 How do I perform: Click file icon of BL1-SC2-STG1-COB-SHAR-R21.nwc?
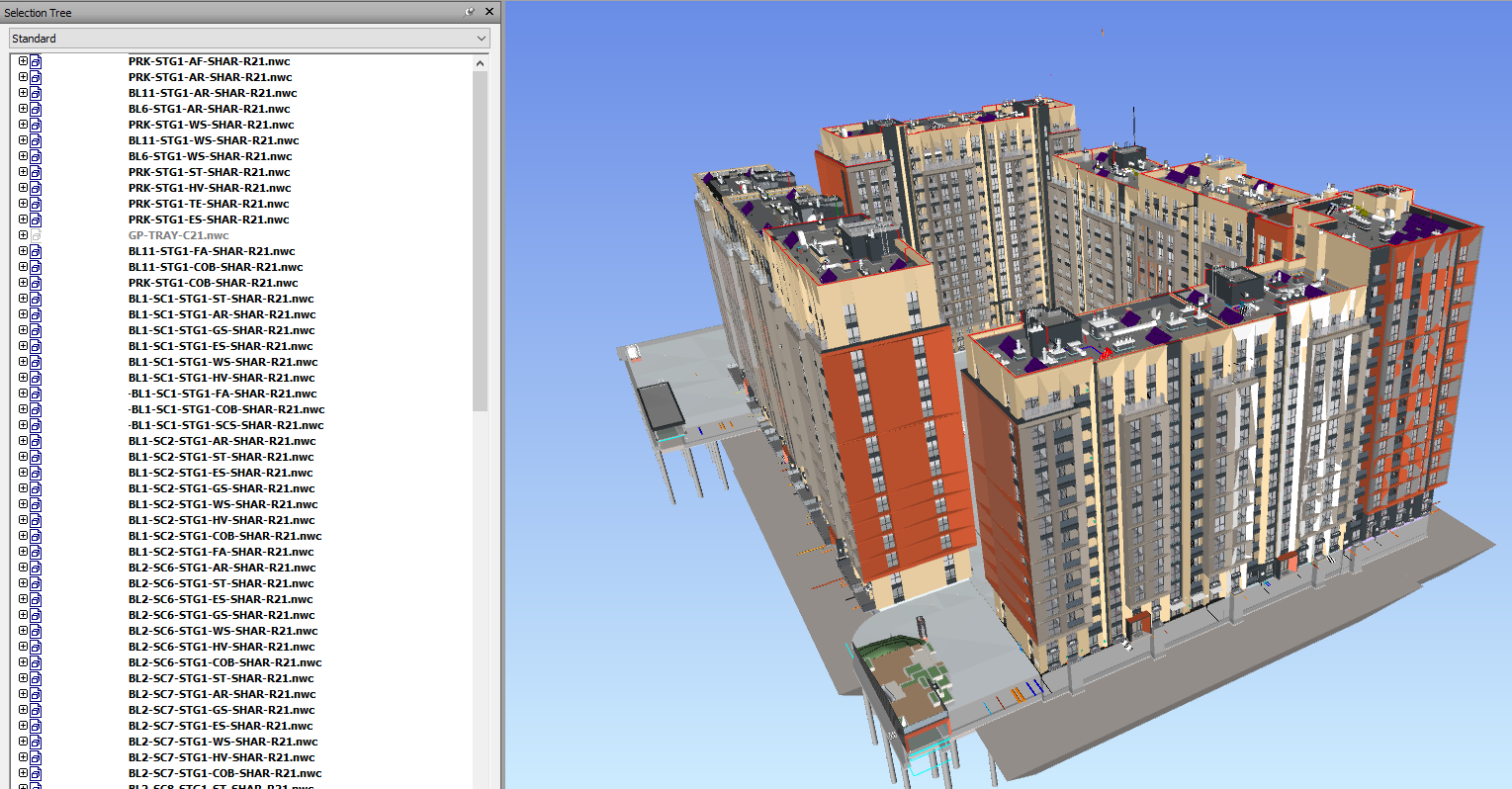[36, 536]
